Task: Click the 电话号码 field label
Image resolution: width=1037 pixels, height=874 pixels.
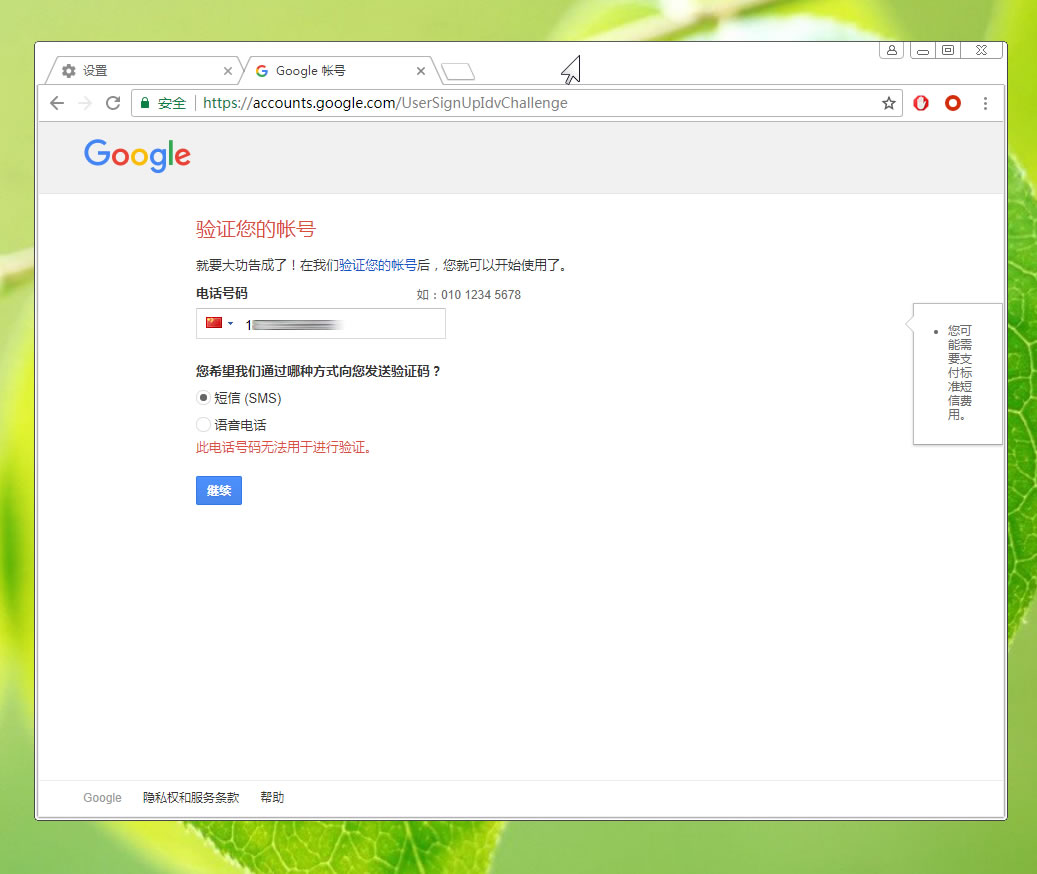Action: [222, 294]
